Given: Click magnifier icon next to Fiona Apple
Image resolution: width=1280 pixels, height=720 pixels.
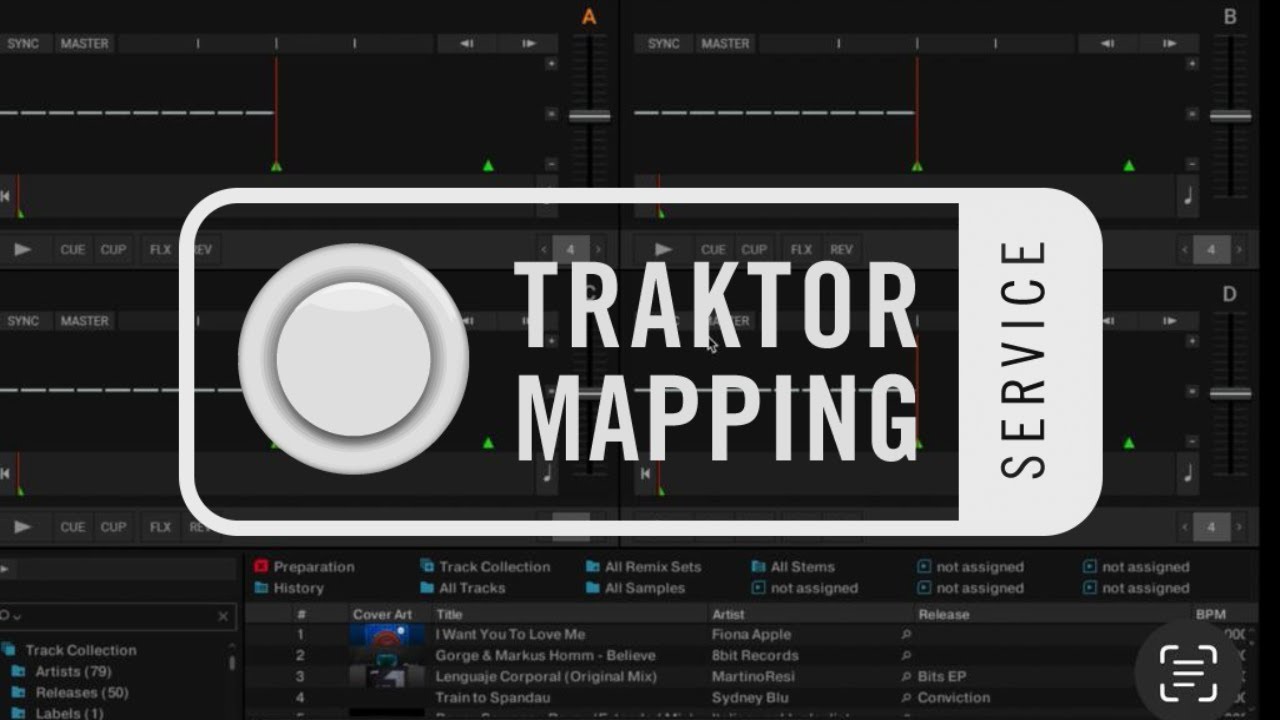Looking at the screenshot, I should (906, 634).
